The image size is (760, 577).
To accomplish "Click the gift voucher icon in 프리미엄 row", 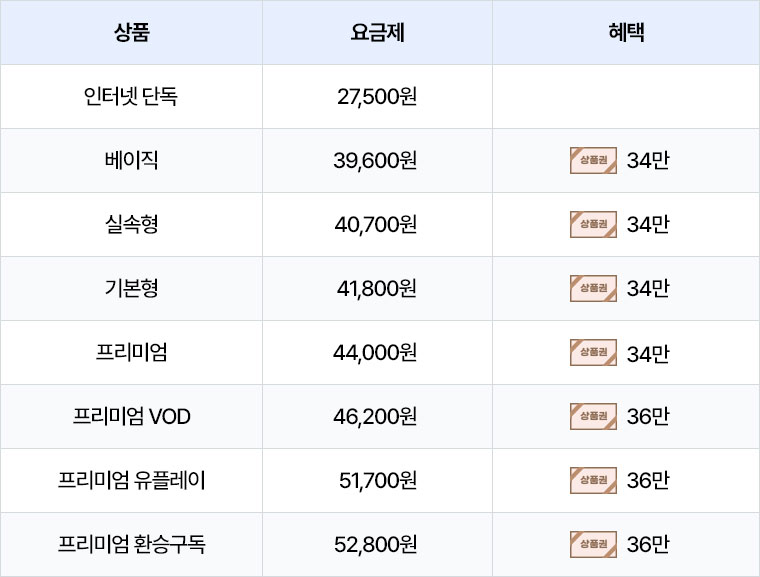I will pos(593,353).
